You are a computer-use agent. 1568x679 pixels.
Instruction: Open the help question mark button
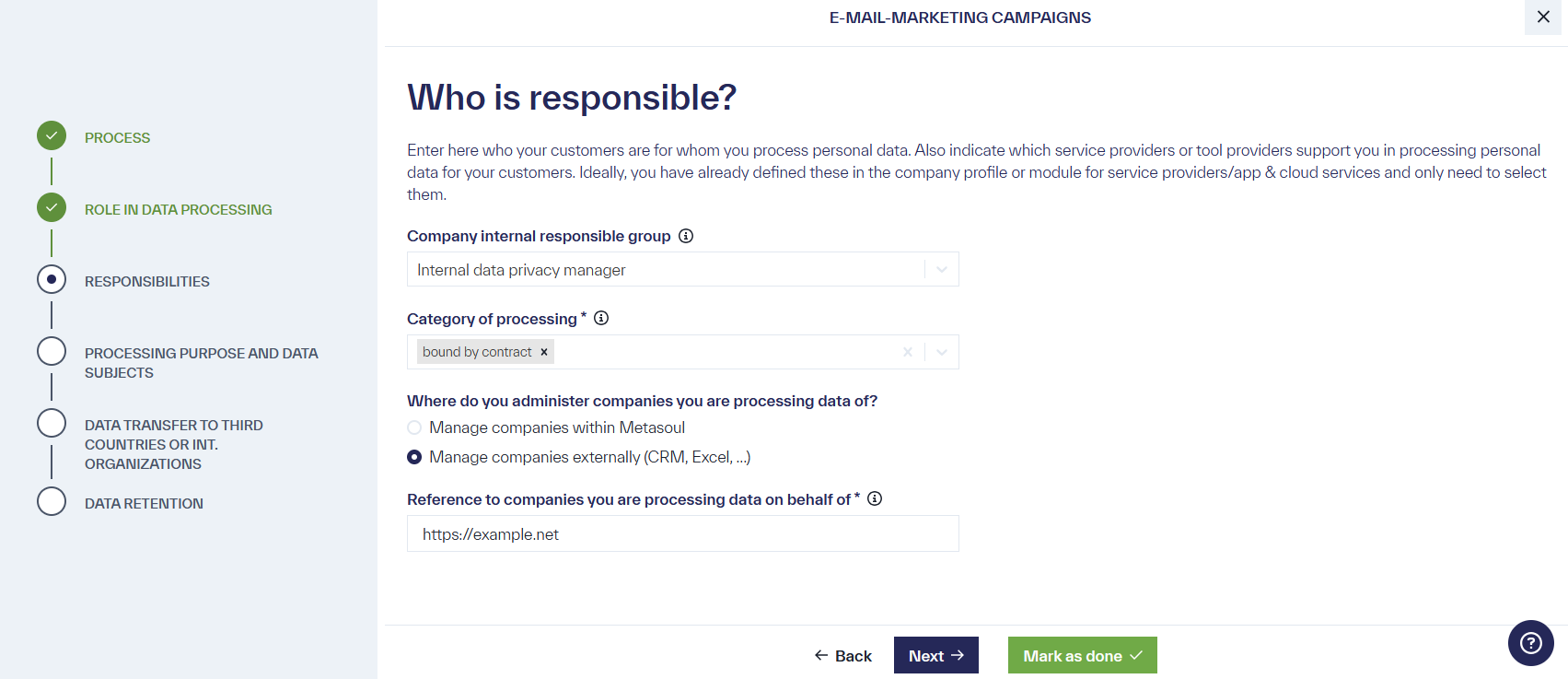point(1530,643)
